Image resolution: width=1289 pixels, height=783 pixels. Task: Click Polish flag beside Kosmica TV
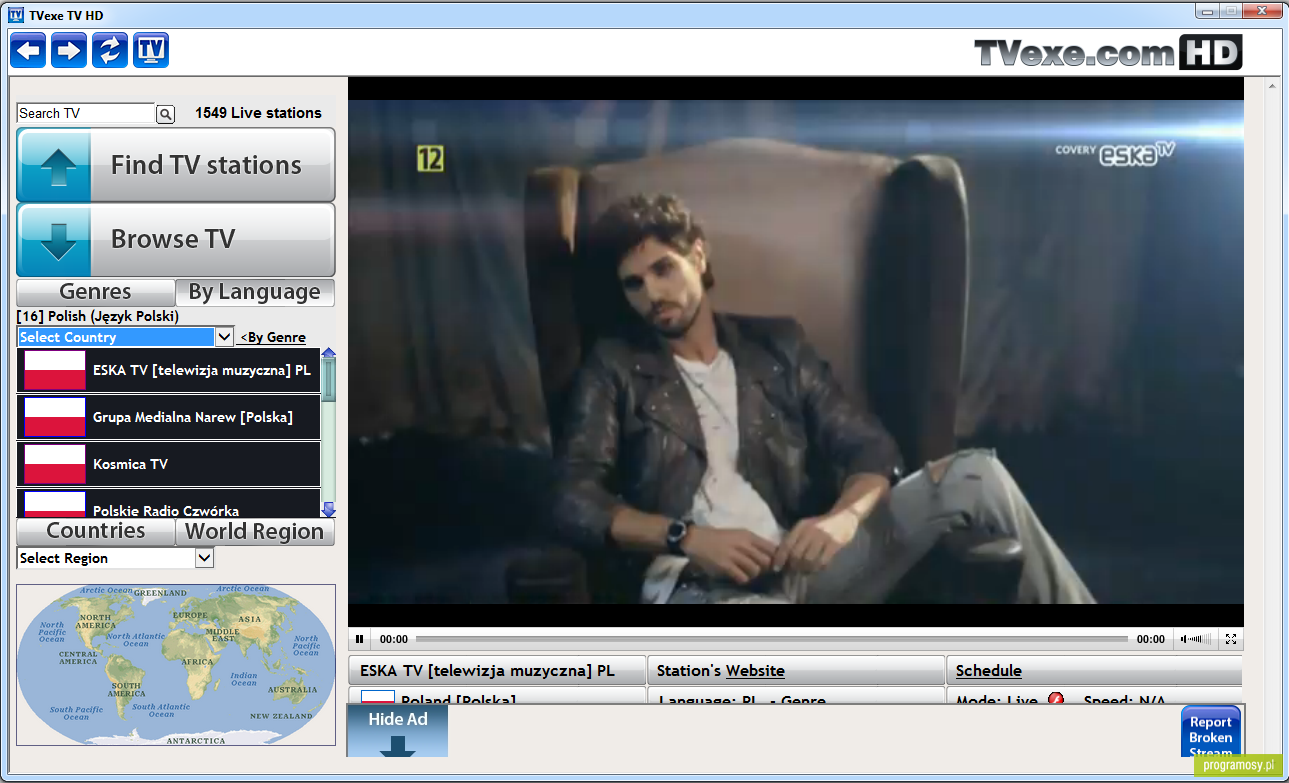click(x=55, y=464)
